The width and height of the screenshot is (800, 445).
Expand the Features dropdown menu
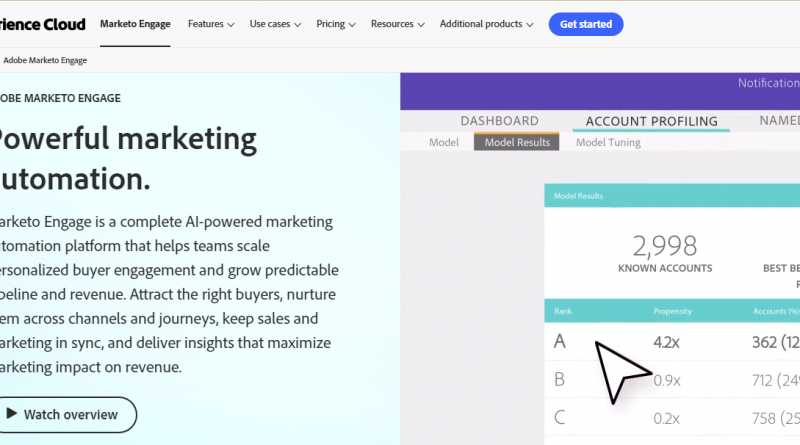coord(210,24)
